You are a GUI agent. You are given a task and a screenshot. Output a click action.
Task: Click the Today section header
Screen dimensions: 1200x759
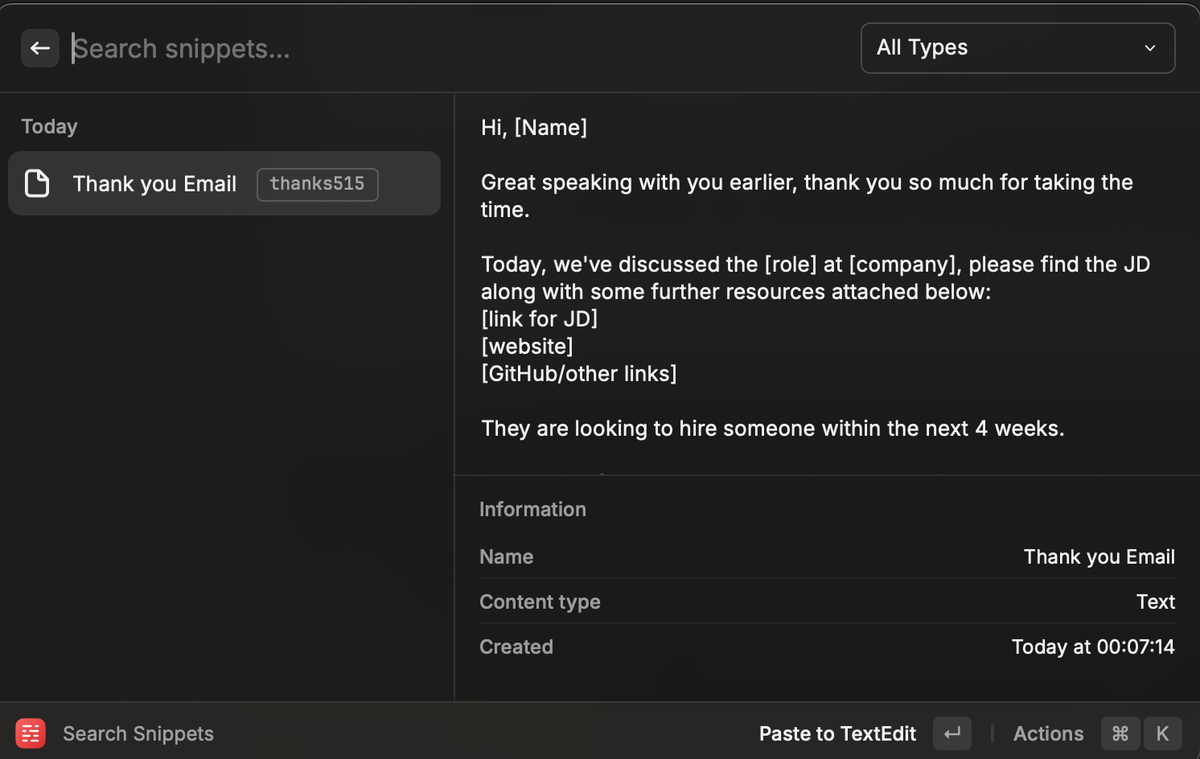coord(49,126)
